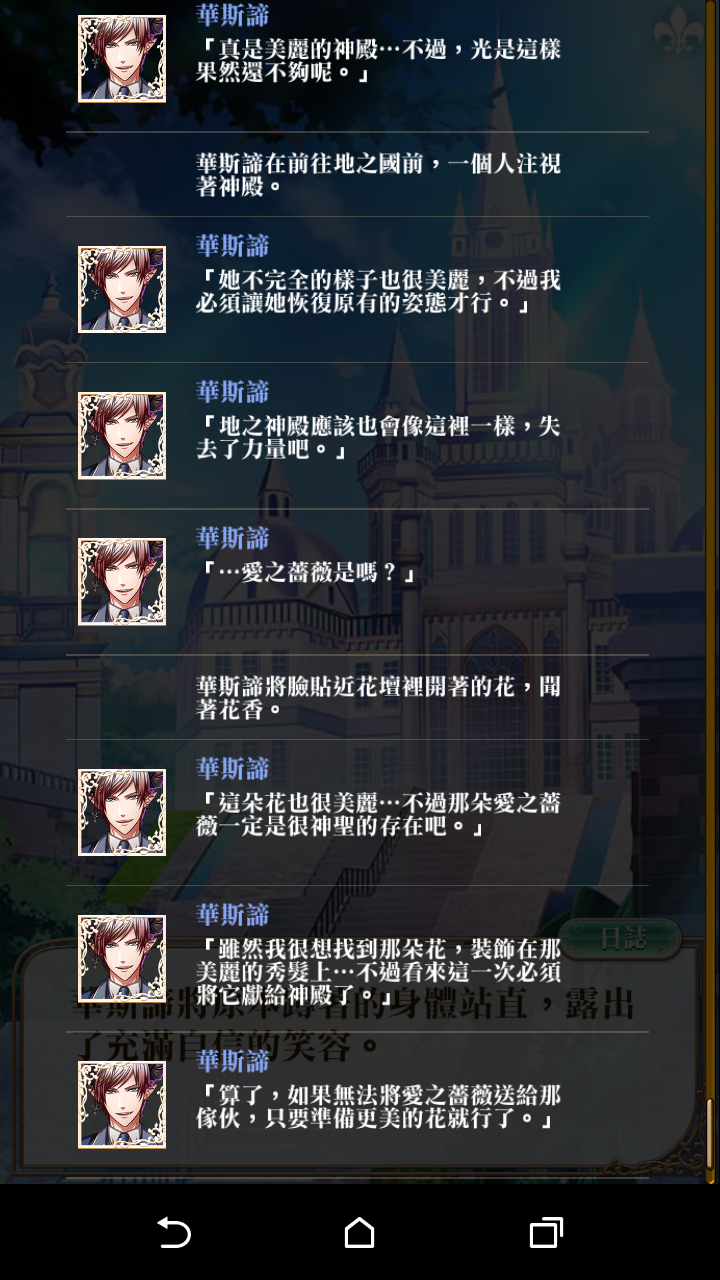720x1280 pixels.
Task: Tap the portrait next to …愛之薔薇是嗎?
Action: [122, 581]
